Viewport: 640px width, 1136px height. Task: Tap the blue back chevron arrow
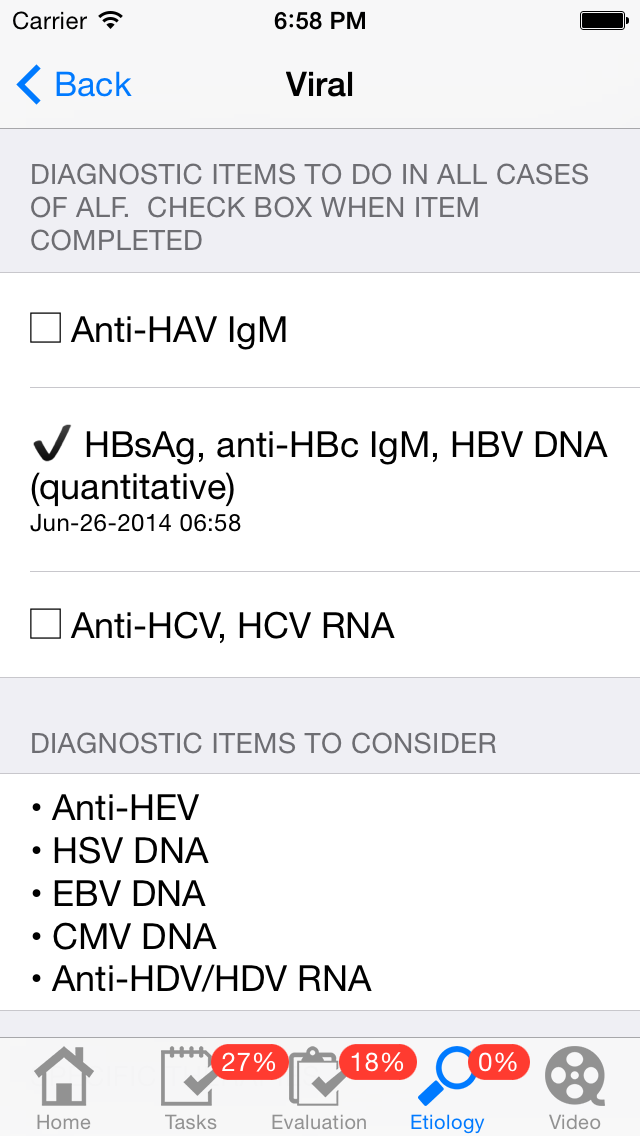pyautogui.click(x=29, y=85)
